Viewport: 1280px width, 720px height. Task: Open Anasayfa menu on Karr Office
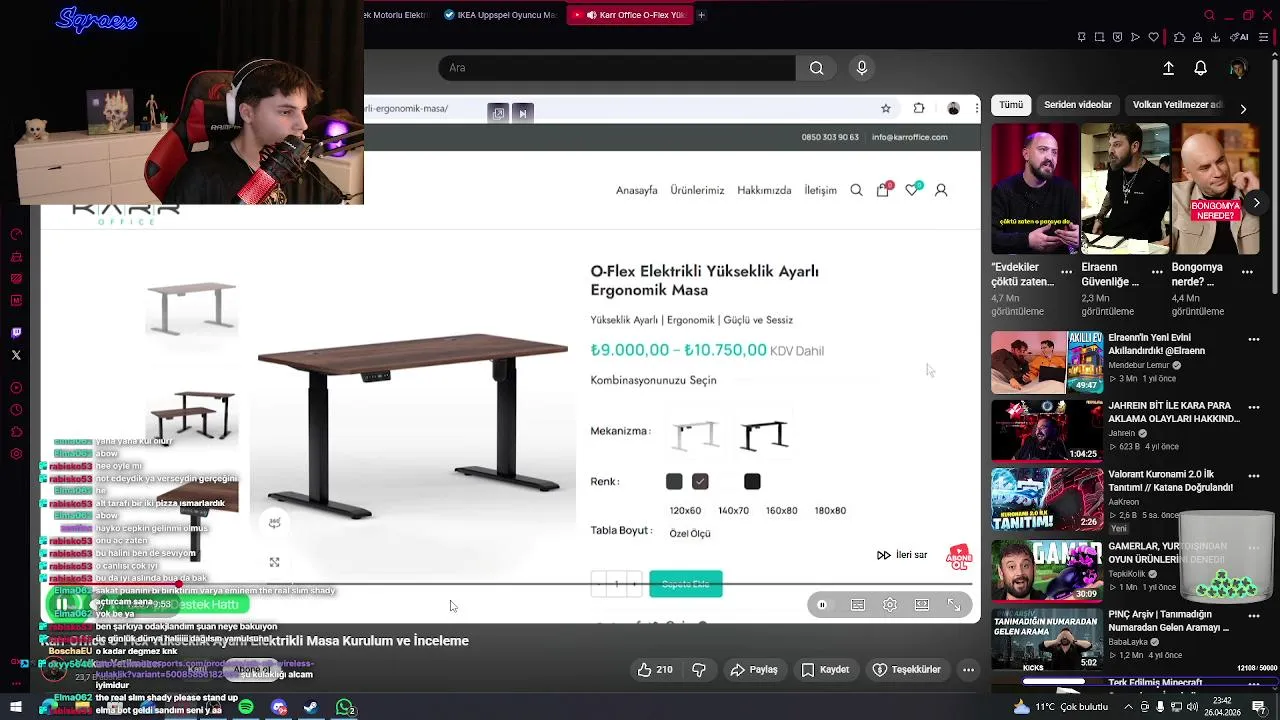637,190
